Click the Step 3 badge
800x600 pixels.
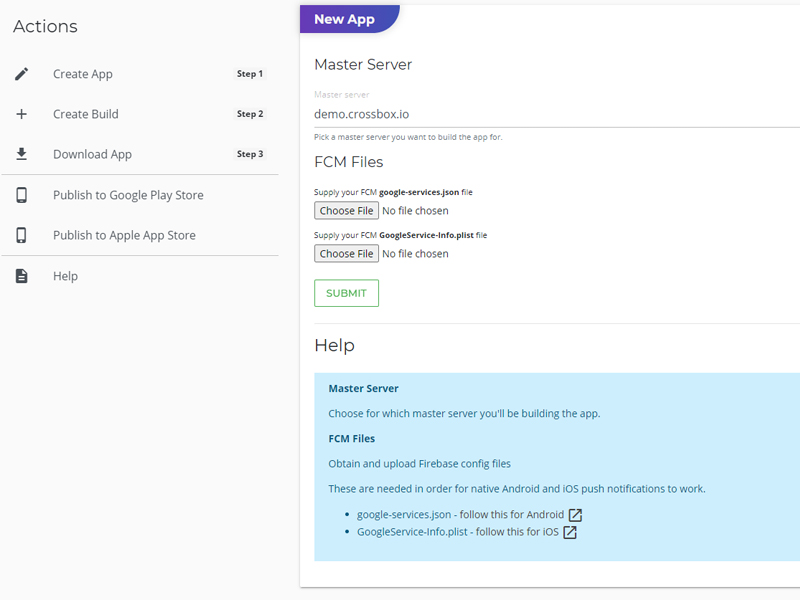249,154
